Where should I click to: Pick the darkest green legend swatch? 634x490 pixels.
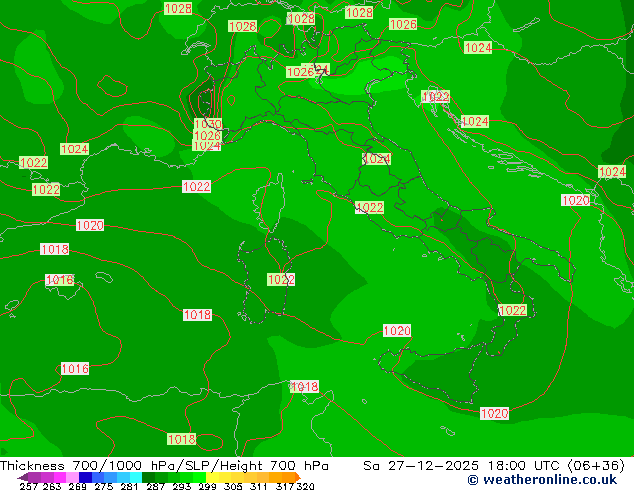[x=148, y=477]
